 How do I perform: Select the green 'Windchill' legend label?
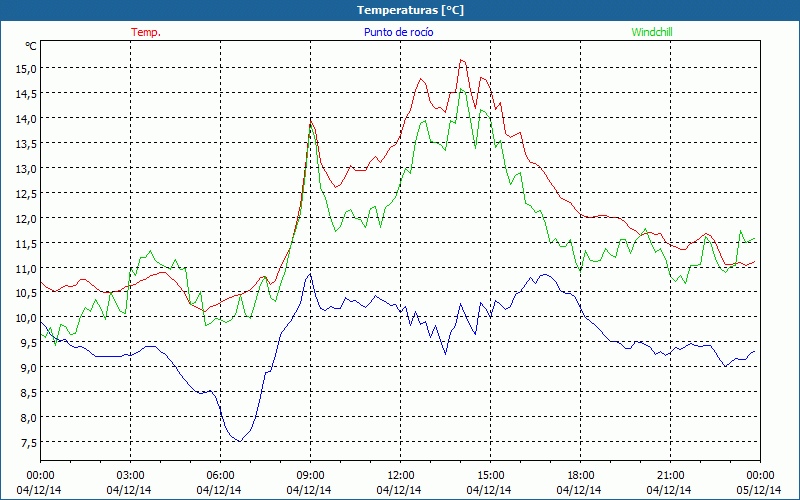coord(652,32)
